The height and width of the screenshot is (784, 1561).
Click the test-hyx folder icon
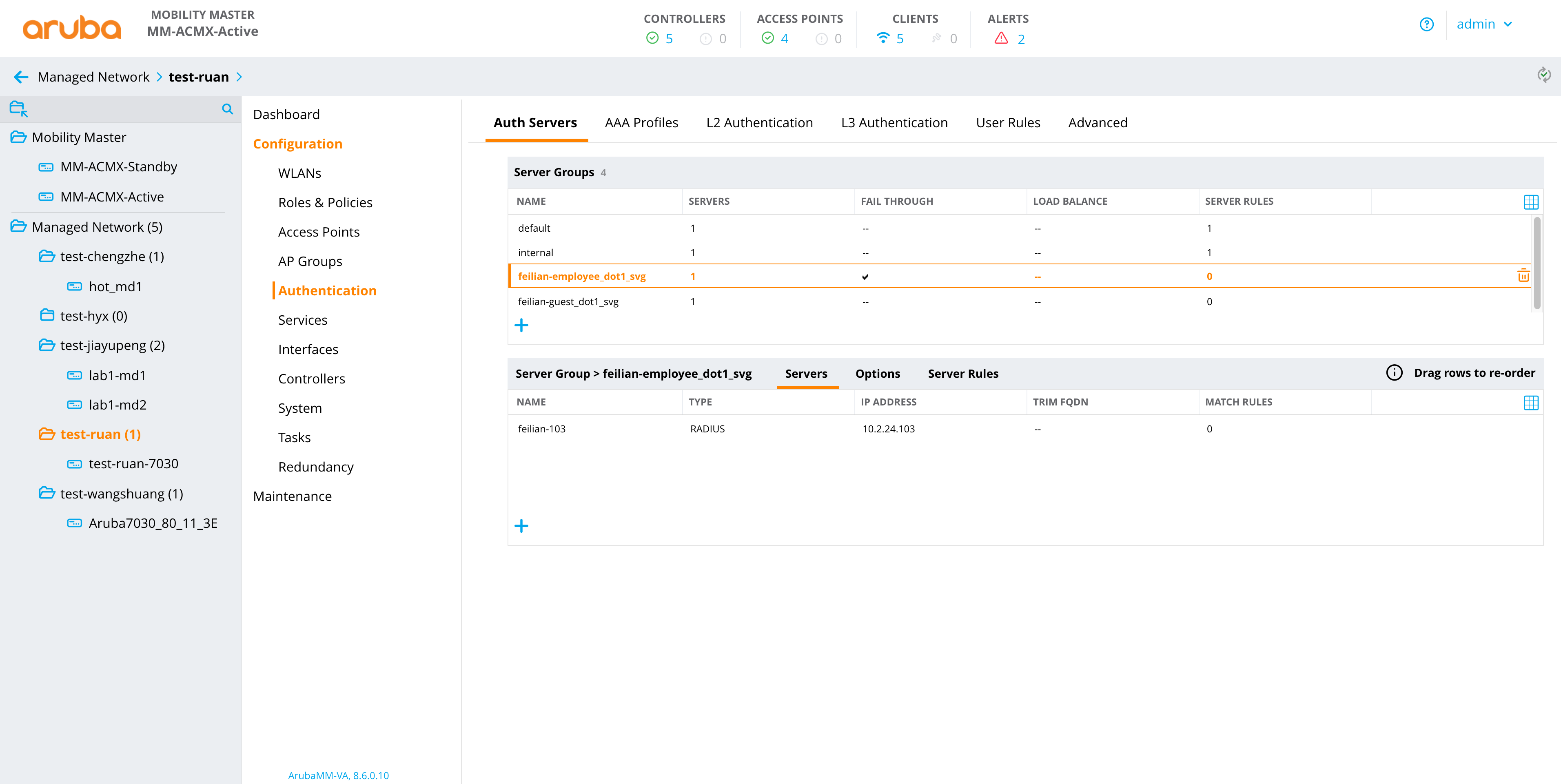click(47, 315)
